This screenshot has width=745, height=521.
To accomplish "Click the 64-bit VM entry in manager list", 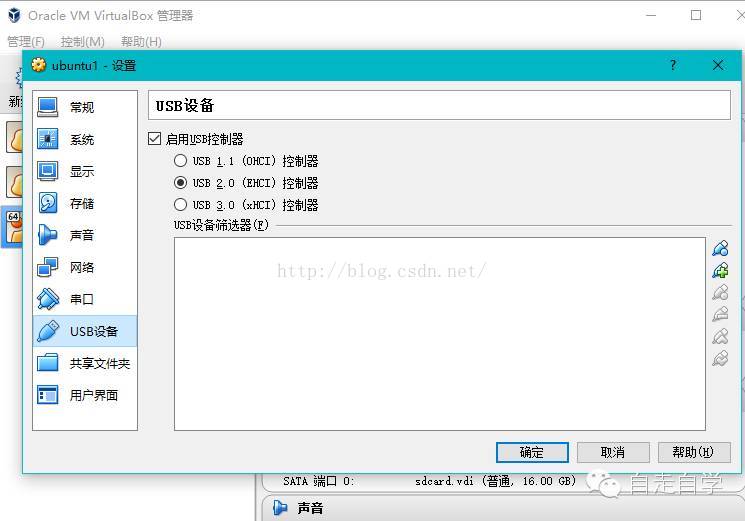I will 13,227.
